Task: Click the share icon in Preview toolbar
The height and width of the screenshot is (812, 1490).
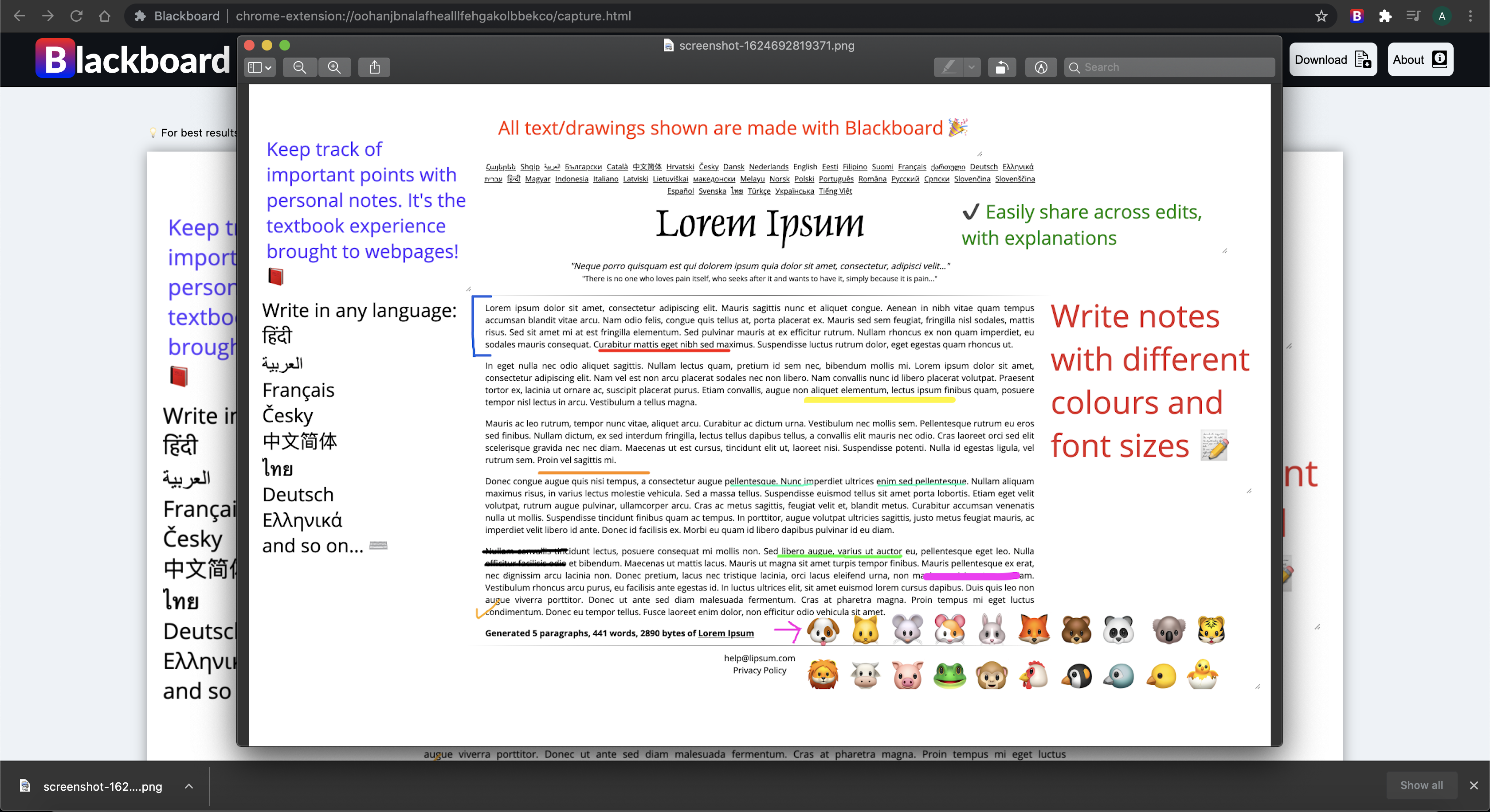Action: point(374,67)
